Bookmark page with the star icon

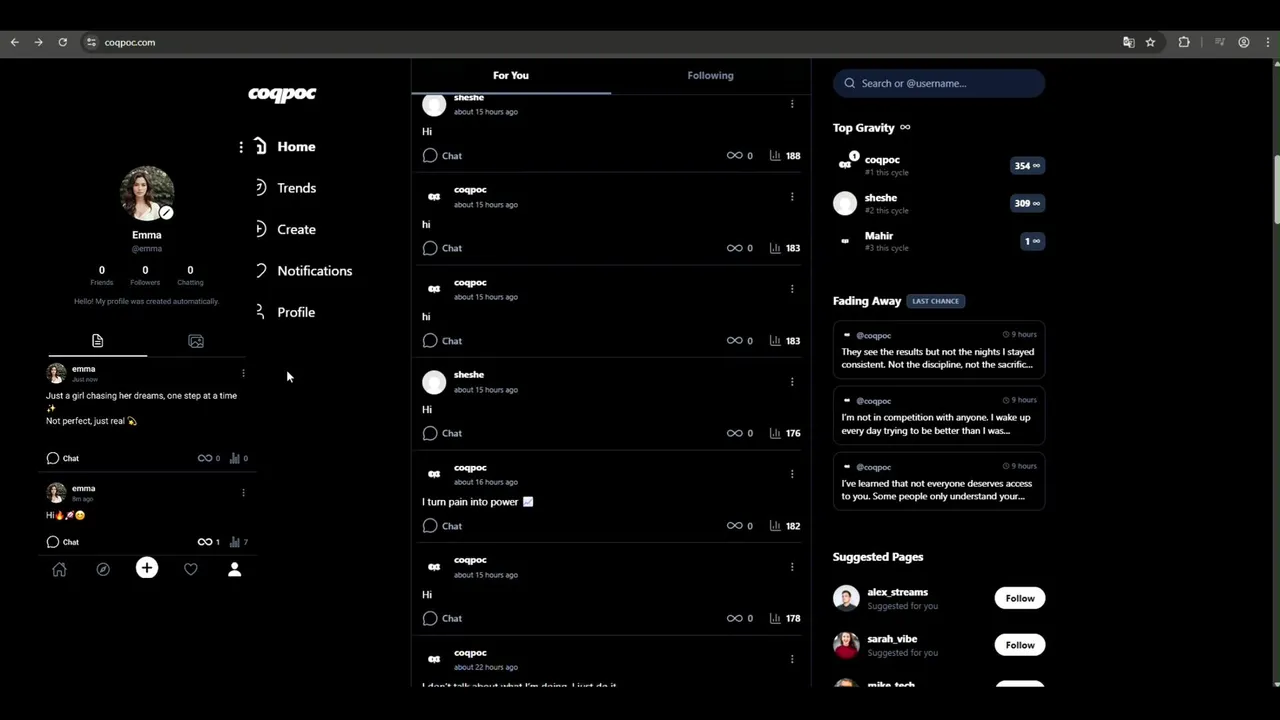point(1150,42)
